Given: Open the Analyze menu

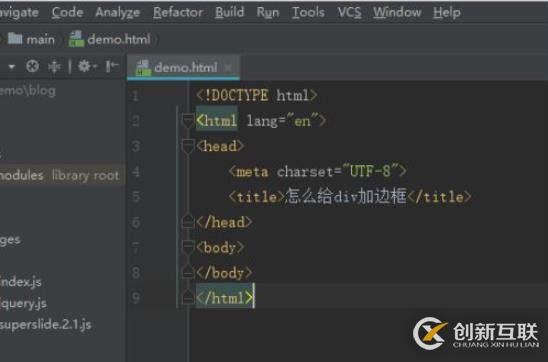Looking at the screenshot, I should tap(118, 12).
